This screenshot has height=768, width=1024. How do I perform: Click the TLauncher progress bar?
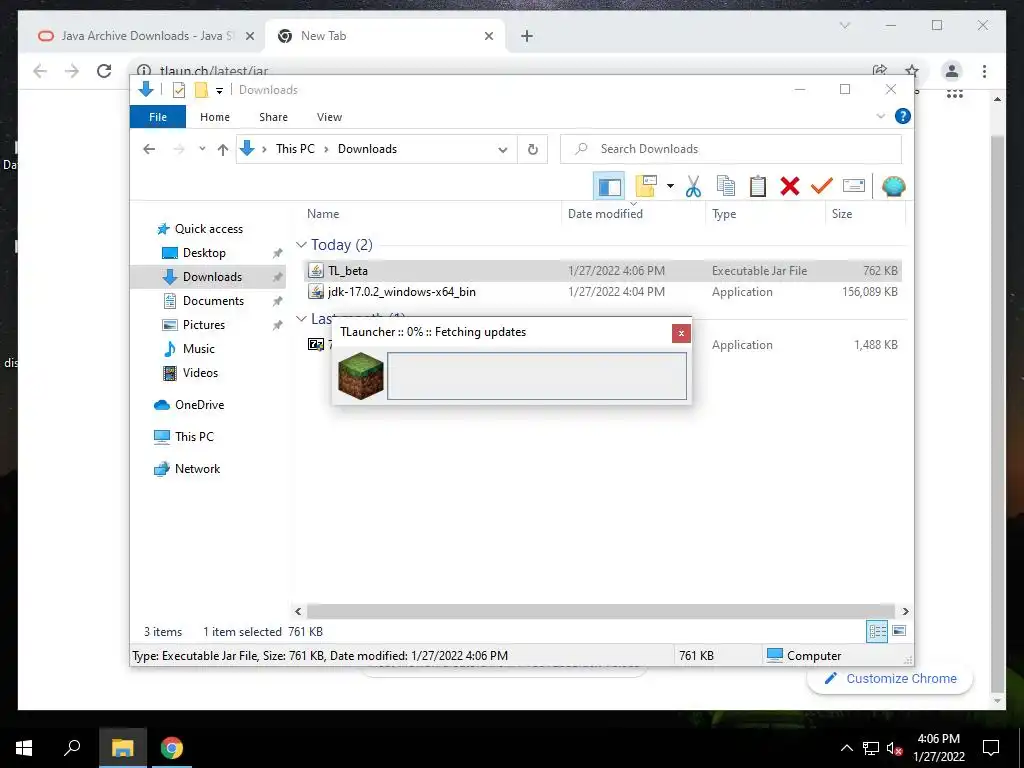[537, 376]
